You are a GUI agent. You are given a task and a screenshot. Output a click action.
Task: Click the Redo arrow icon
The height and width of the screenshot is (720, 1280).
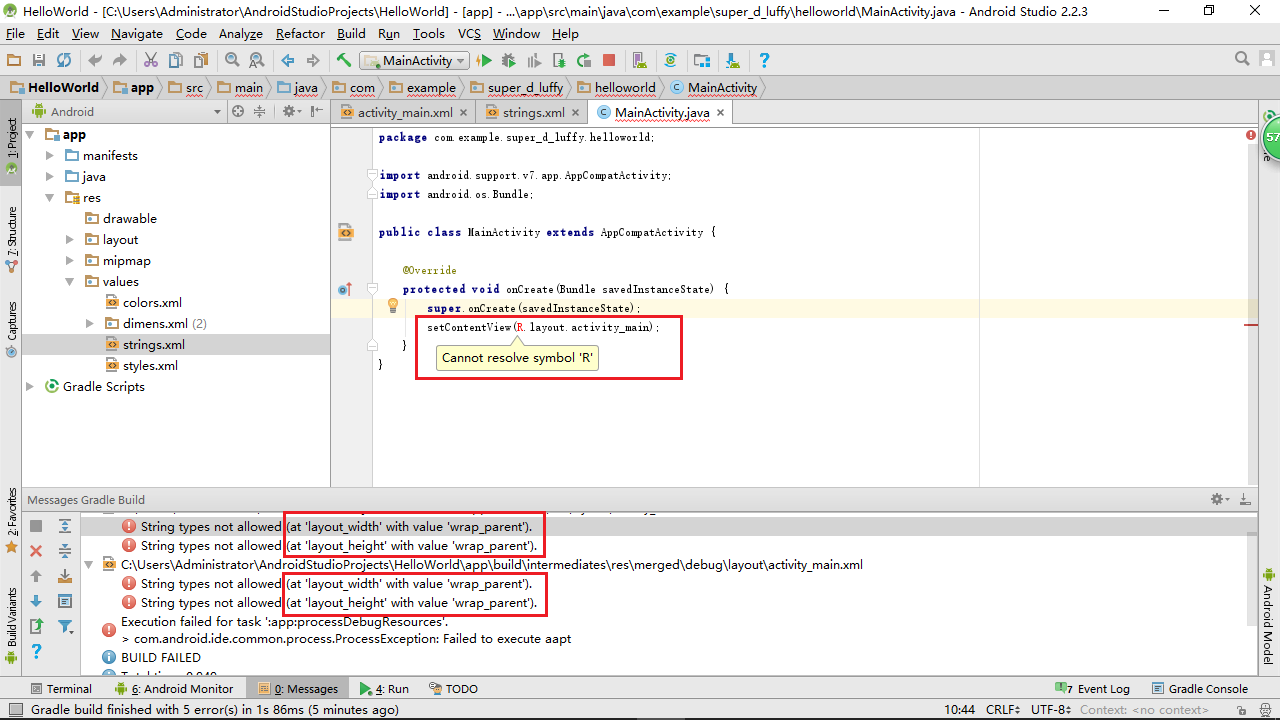120,61
